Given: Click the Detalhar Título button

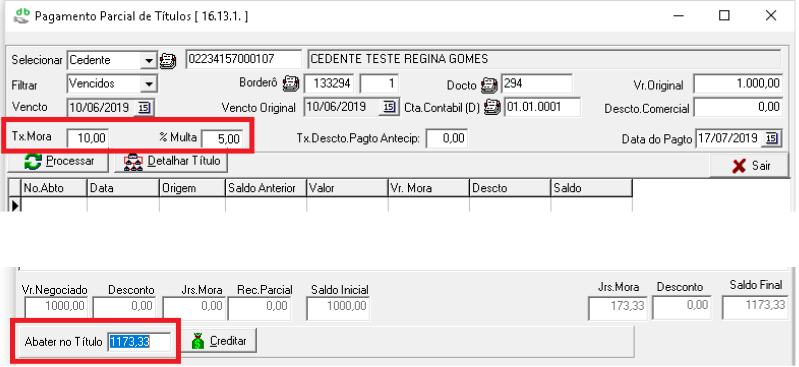Looking at the screenshot, I should tap(171, 162).
